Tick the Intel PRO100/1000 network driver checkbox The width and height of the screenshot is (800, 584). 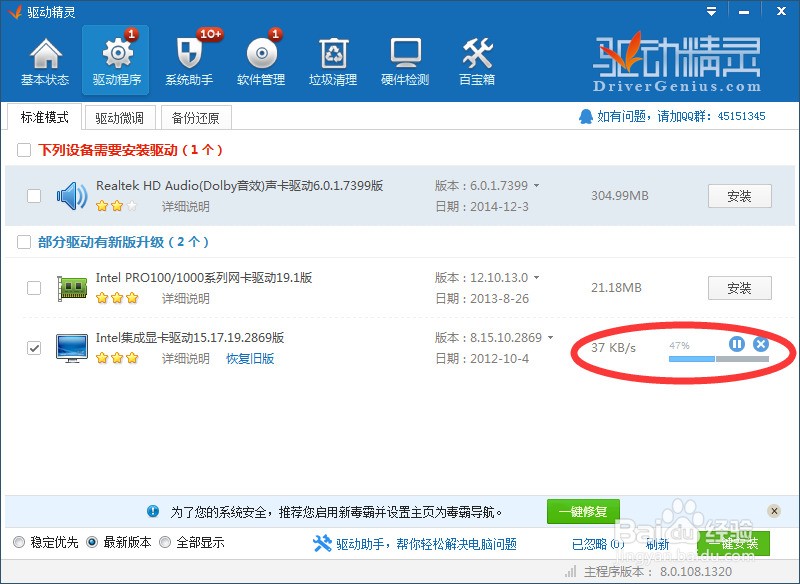34,288
